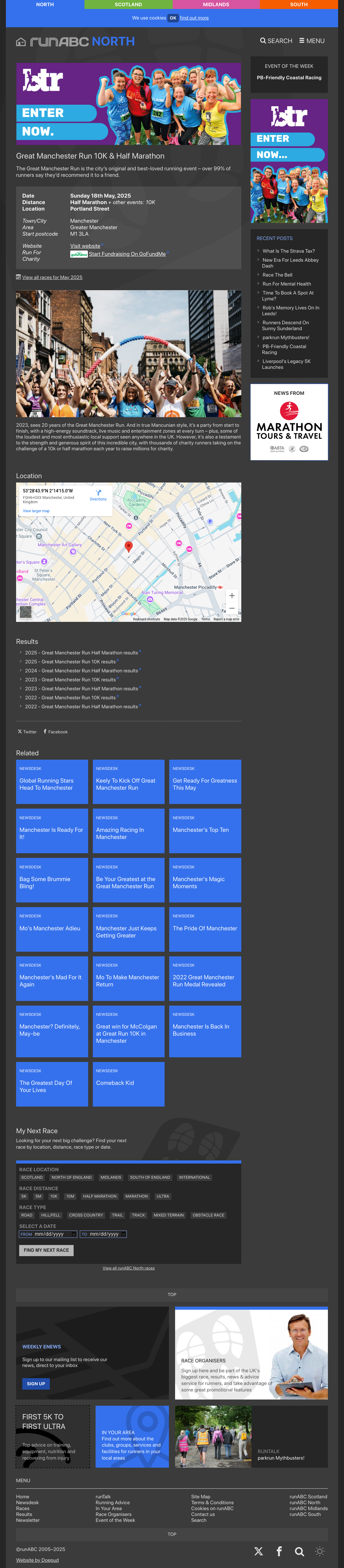This screenshot has width=344, height=1568.
Task: Open footer X social icon
Action: 258,1551
